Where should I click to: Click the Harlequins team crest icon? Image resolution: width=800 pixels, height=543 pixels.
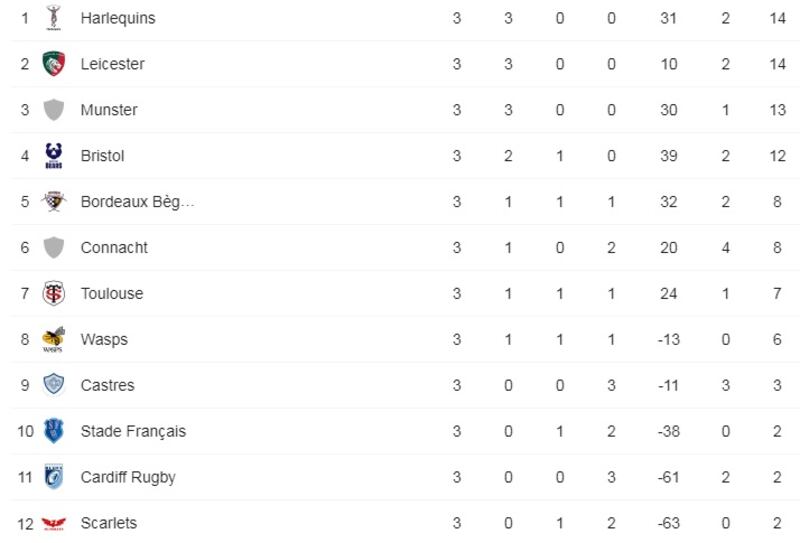click(54, 18)
